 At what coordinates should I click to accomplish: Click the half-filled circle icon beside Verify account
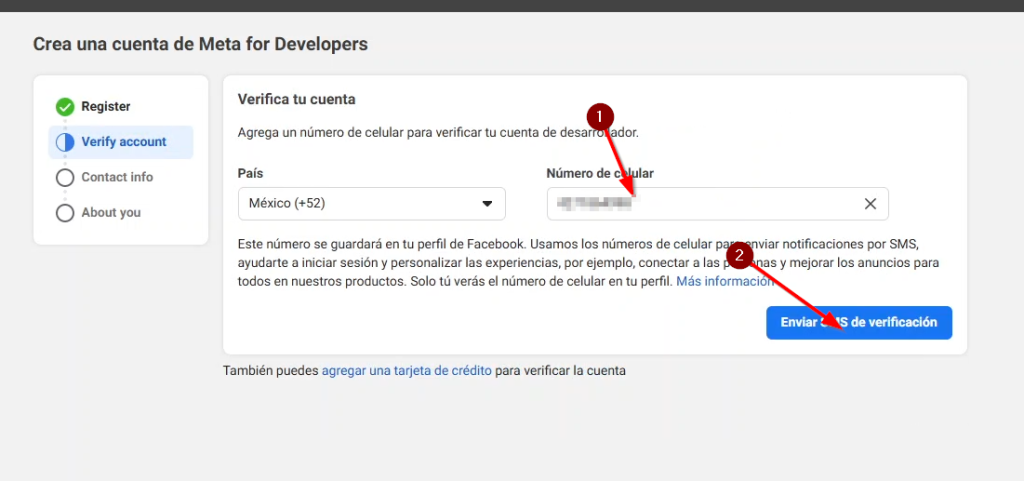point(65,142)
